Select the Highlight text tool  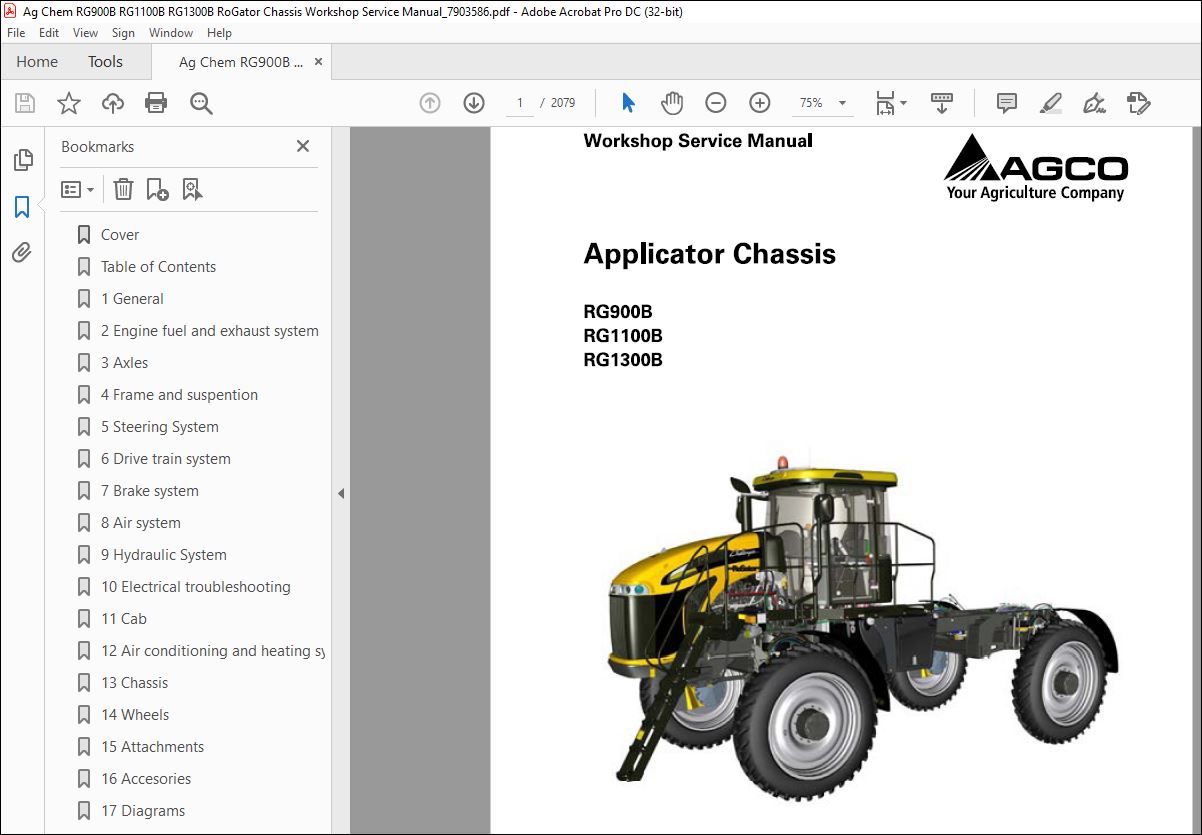tap(1050, 103)
